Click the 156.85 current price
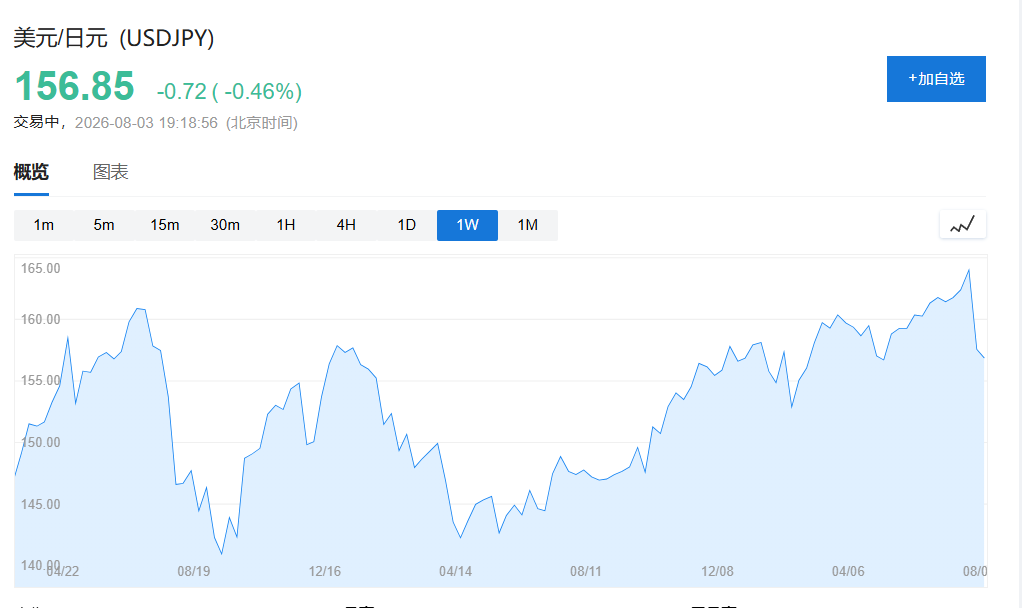The image size is (1022, 608). (74, 86)
